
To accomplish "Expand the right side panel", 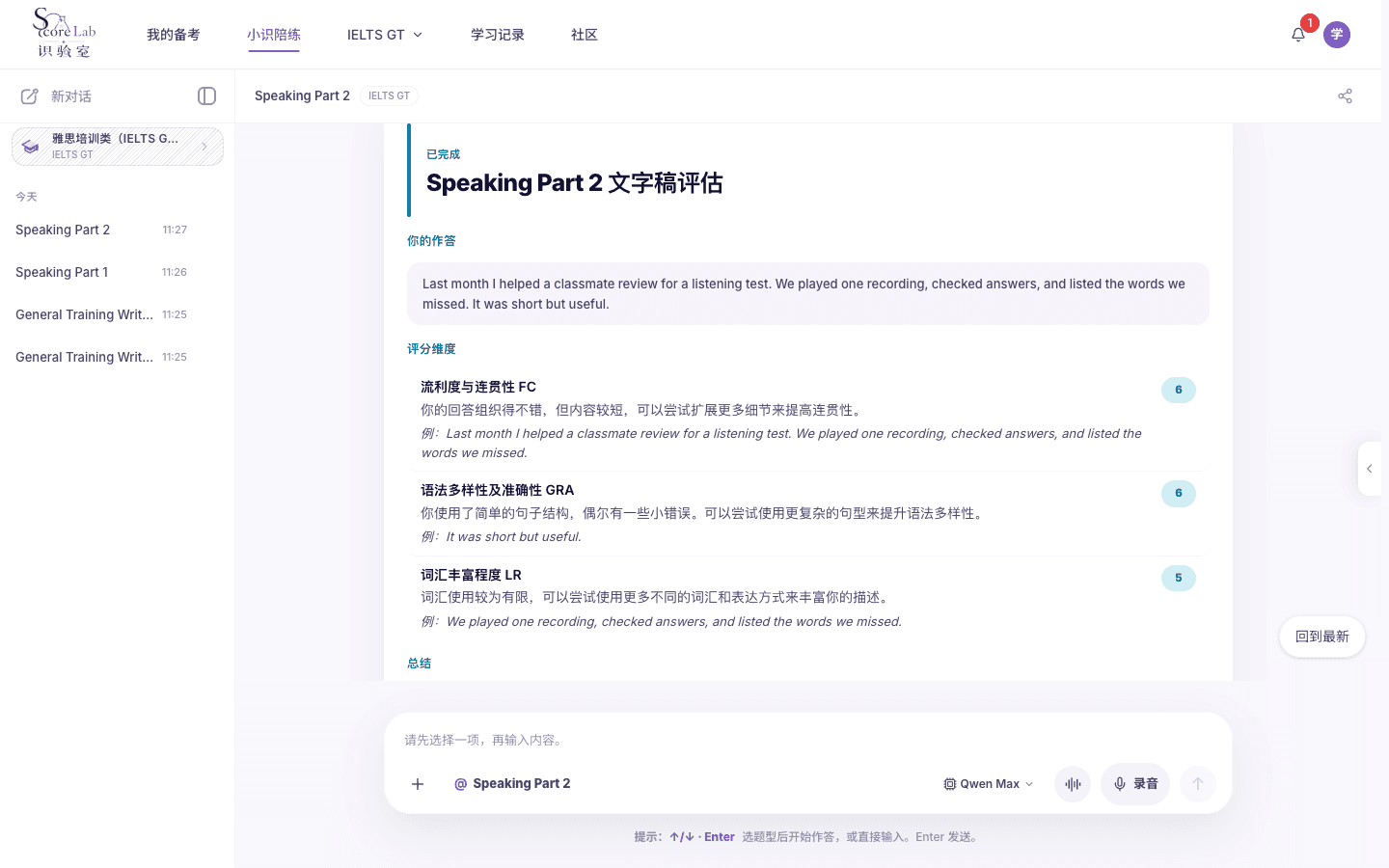I will 1370,469.
